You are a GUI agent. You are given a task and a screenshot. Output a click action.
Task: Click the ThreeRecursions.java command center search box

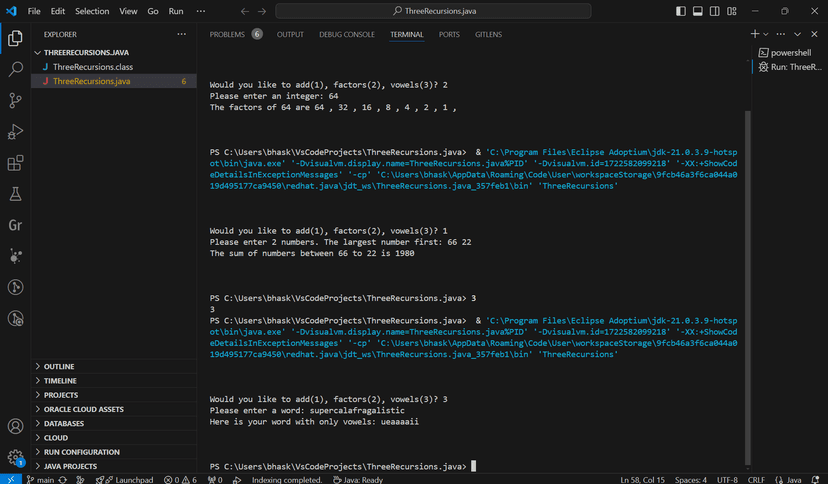pyautogui.click(x=433, y=11)
